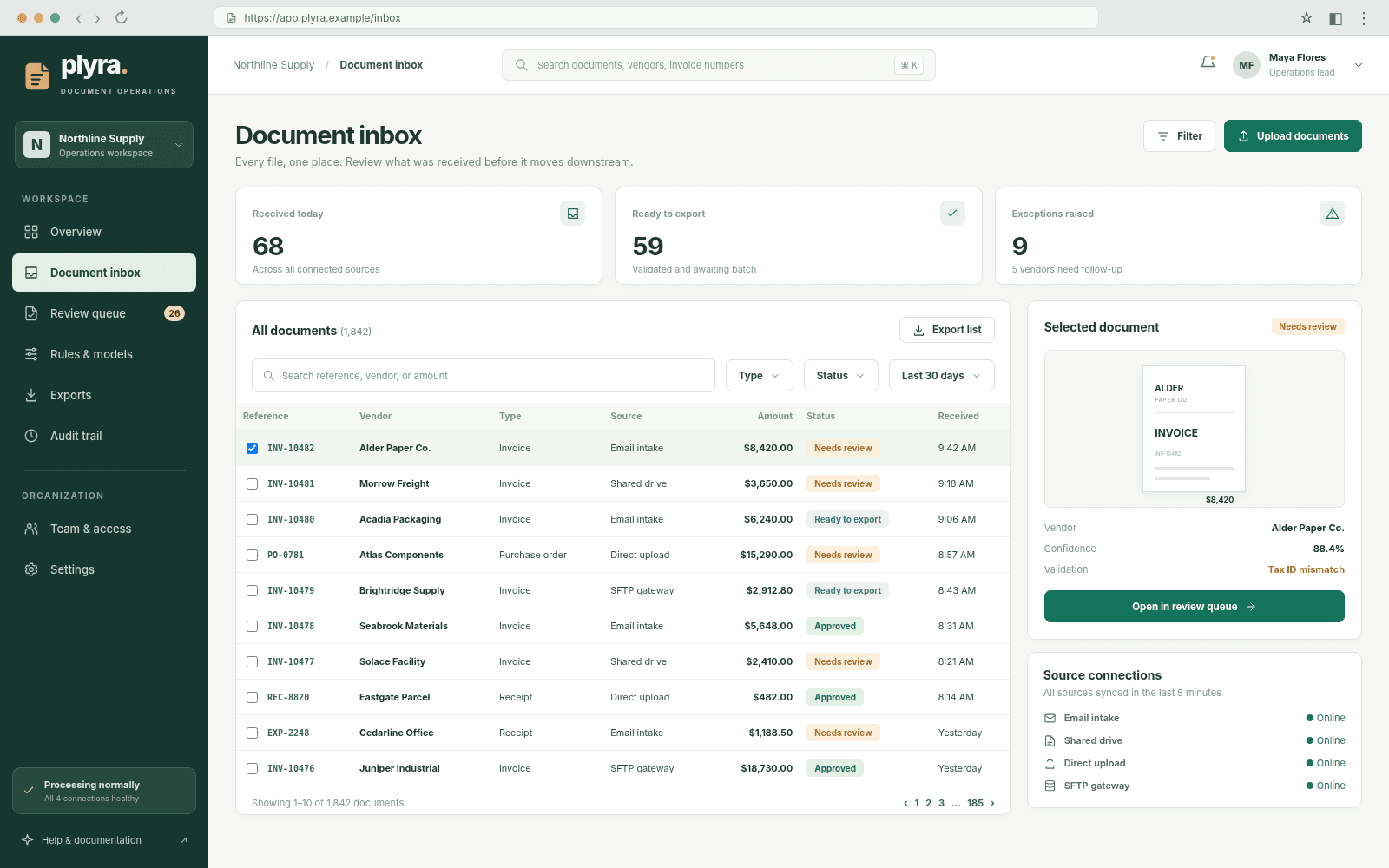
Task: Click the Northline Supply breadcrumb
Action: [273, 65]
